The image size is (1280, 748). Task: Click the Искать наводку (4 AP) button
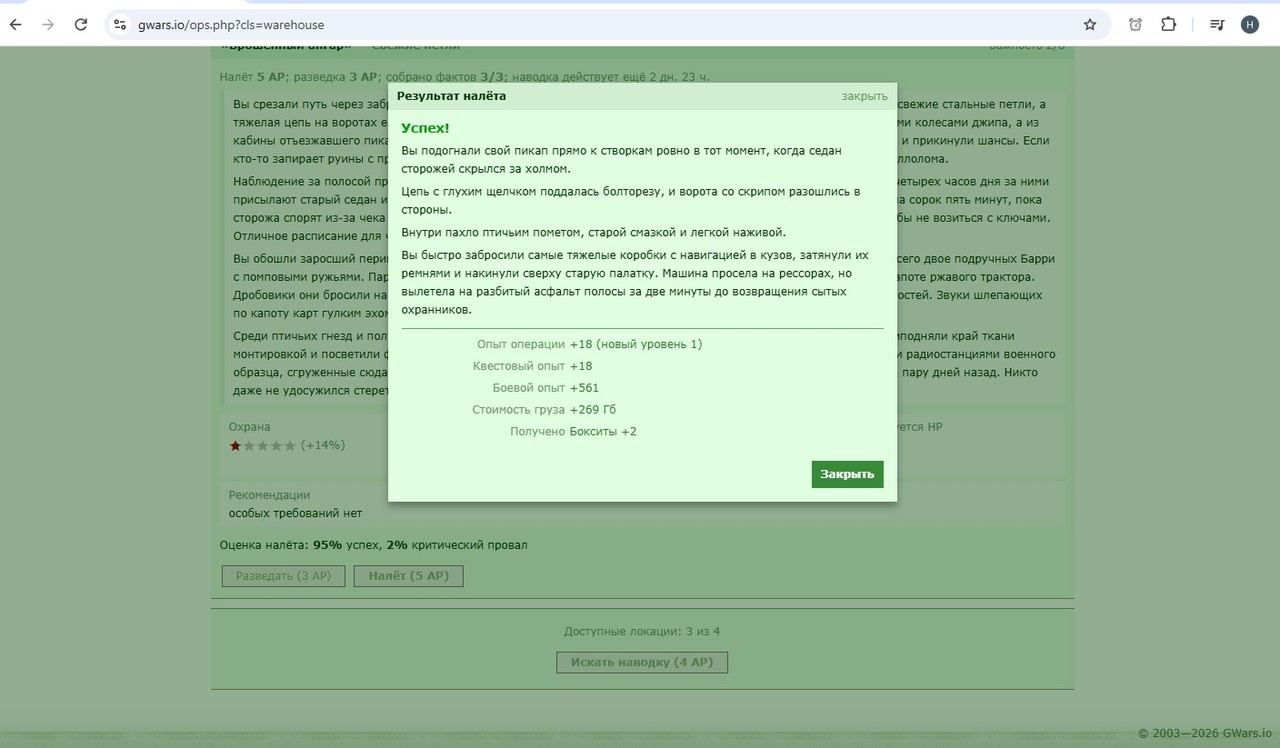(x=642, y=662)
